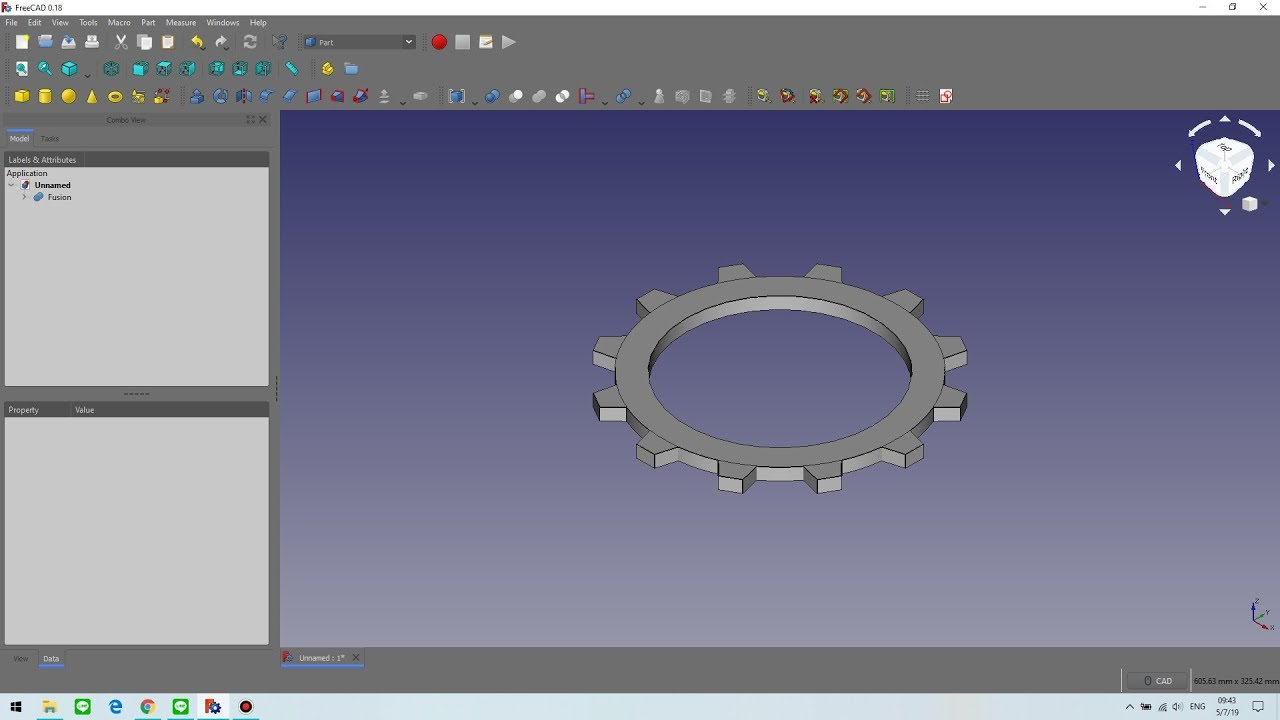Add a cylinder primitive
Screen dimensions: 1280x720
[45, 96]
